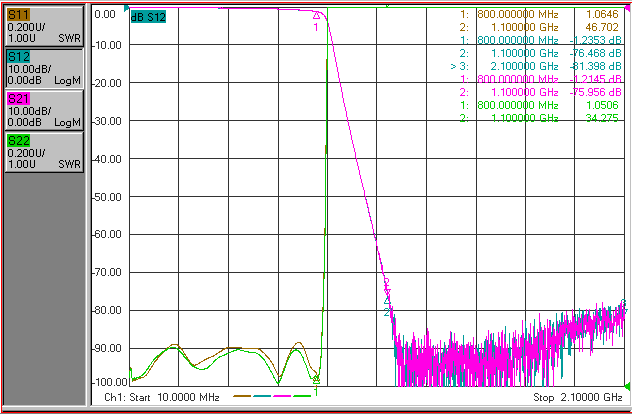Click the -20.00 y-axis scale label

coord(107,83)
